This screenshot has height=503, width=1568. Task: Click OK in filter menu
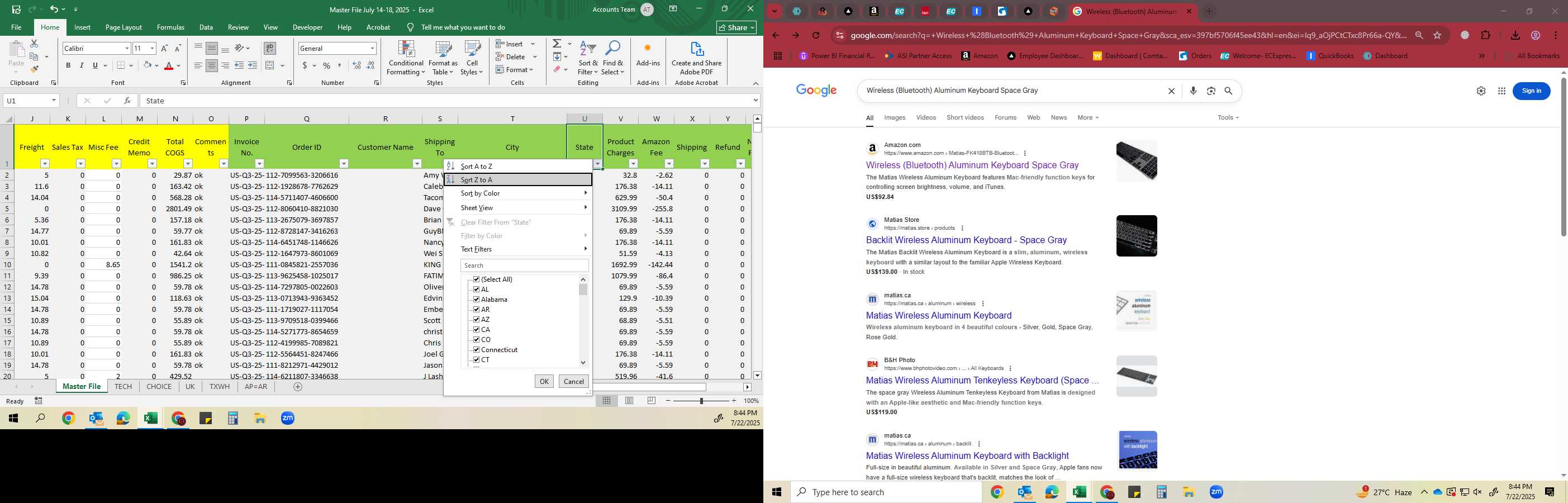pos(544,381)
